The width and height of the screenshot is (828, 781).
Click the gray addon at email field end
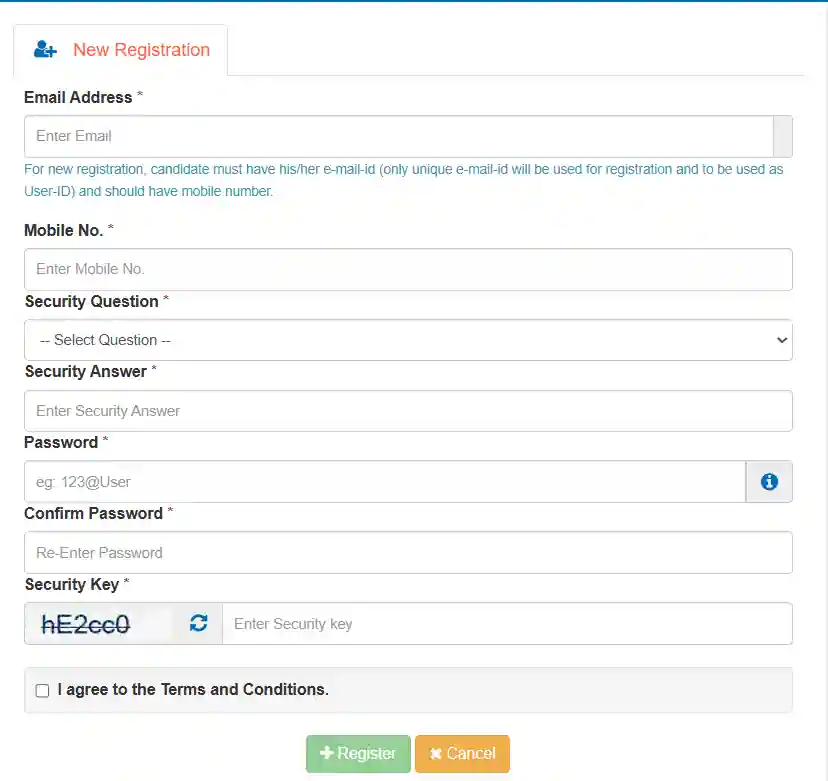click(x=783, y=136)
